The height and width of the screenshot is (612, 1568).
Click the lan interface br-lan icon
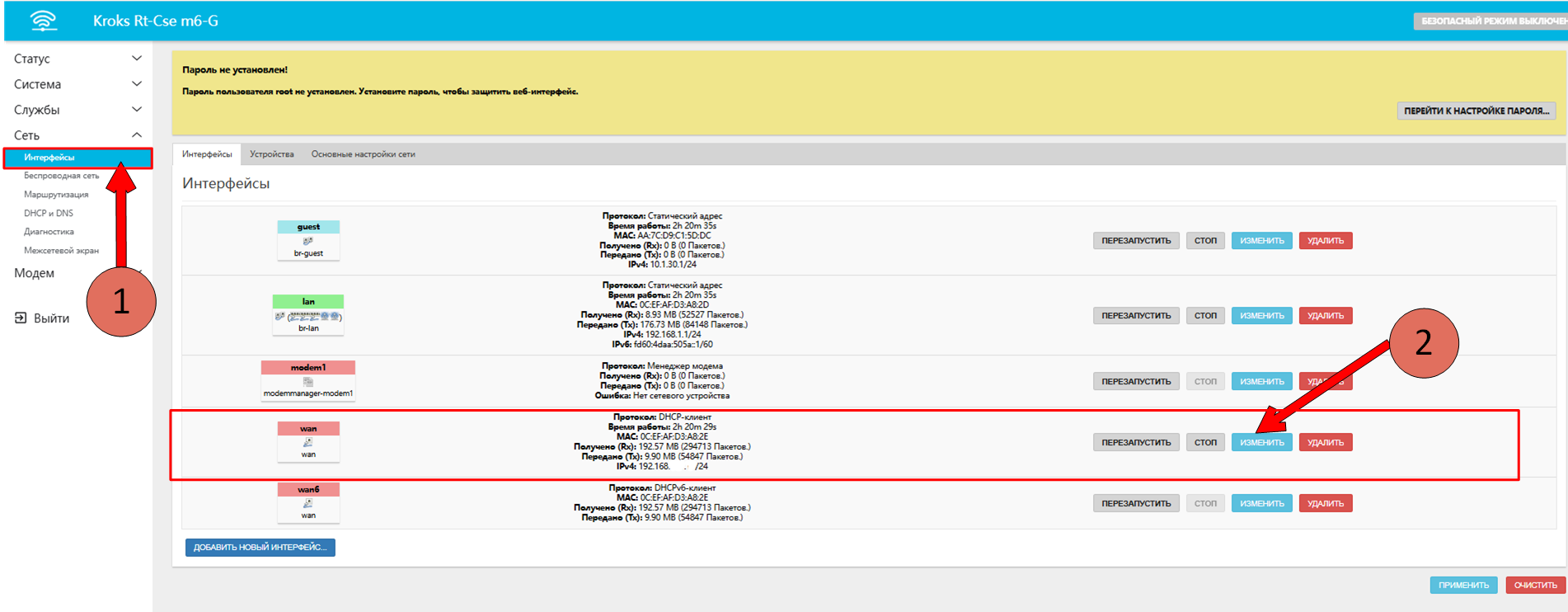(x=308, y=316)
